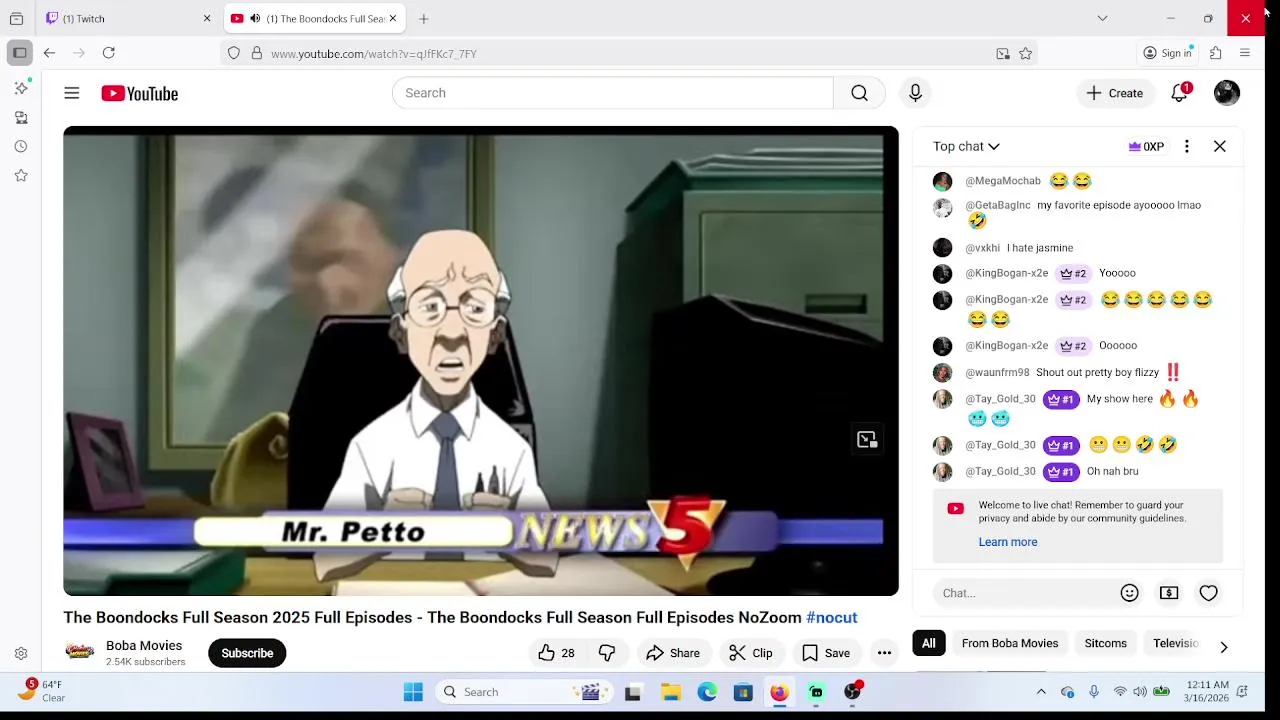The width and height of the screenshot is (1280, 720).
Task: Select From Boba Movies chip
Action: point(1009,643)
